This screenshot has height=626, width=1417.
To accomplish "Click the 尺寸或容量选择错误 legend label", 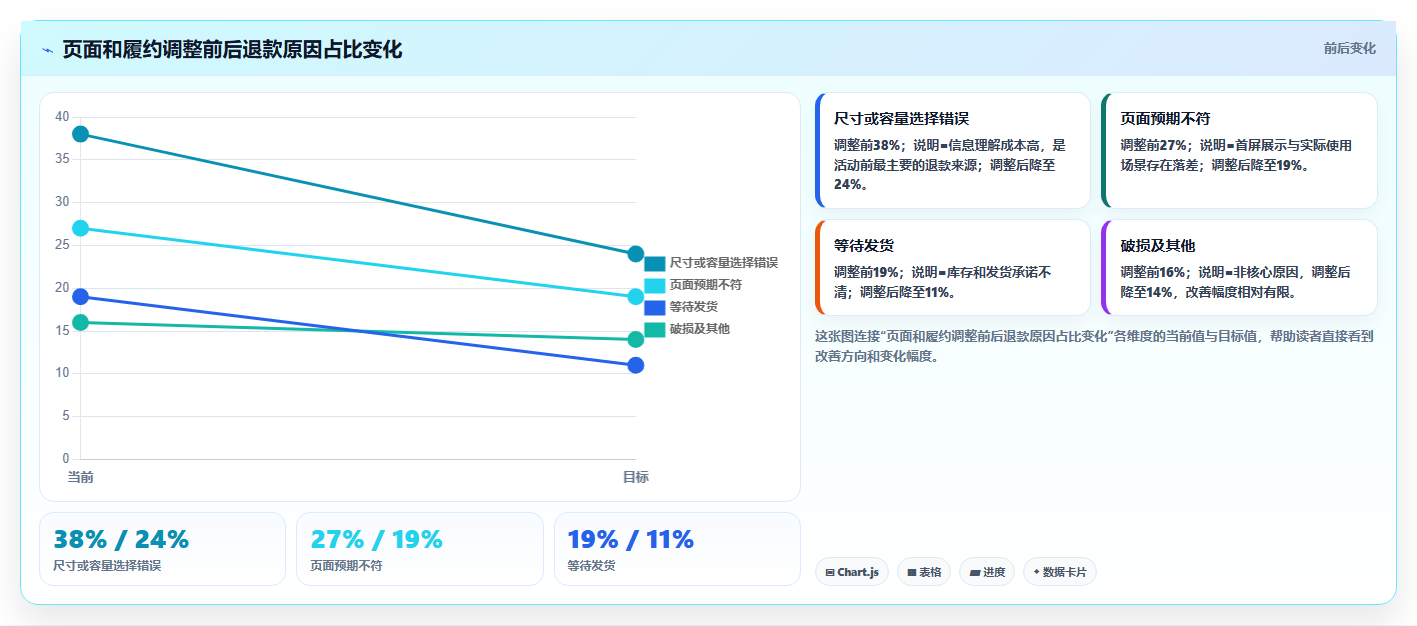I will 724,263.
